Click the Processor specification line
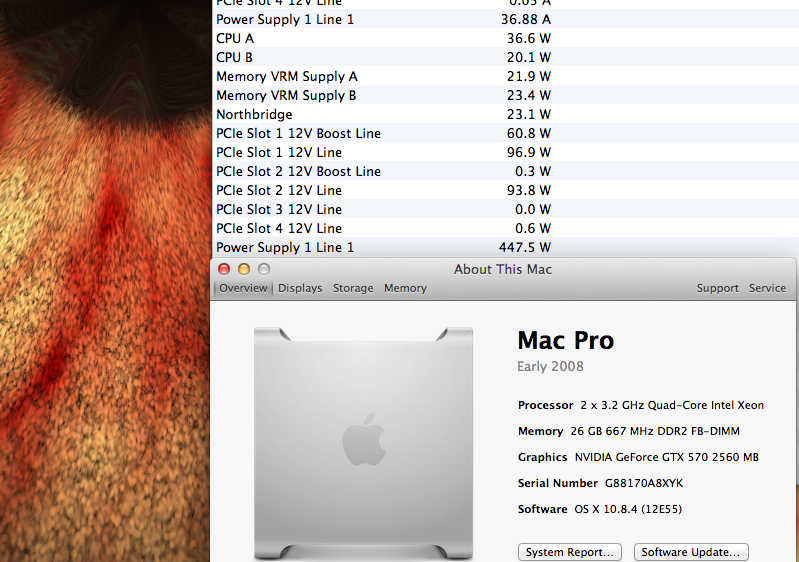The image size is (799, 562). coord(641,405)
